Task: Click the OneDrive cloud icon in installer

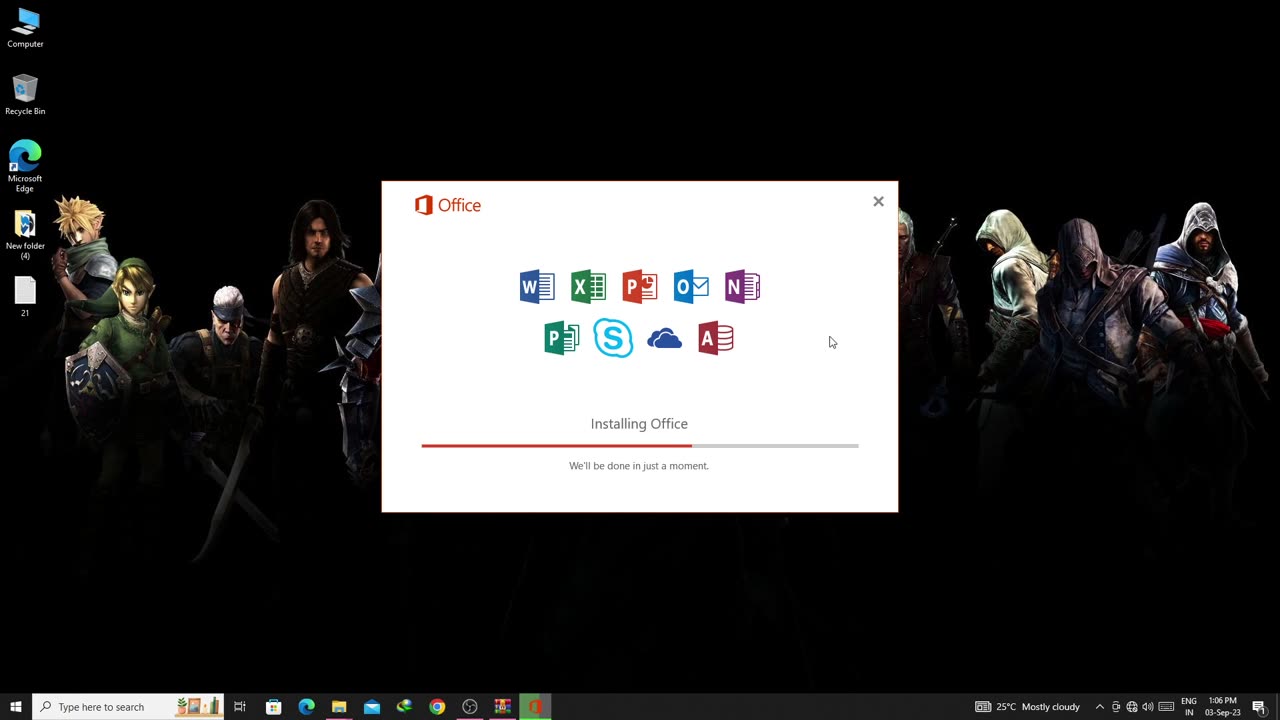Action: click(664, 340)
